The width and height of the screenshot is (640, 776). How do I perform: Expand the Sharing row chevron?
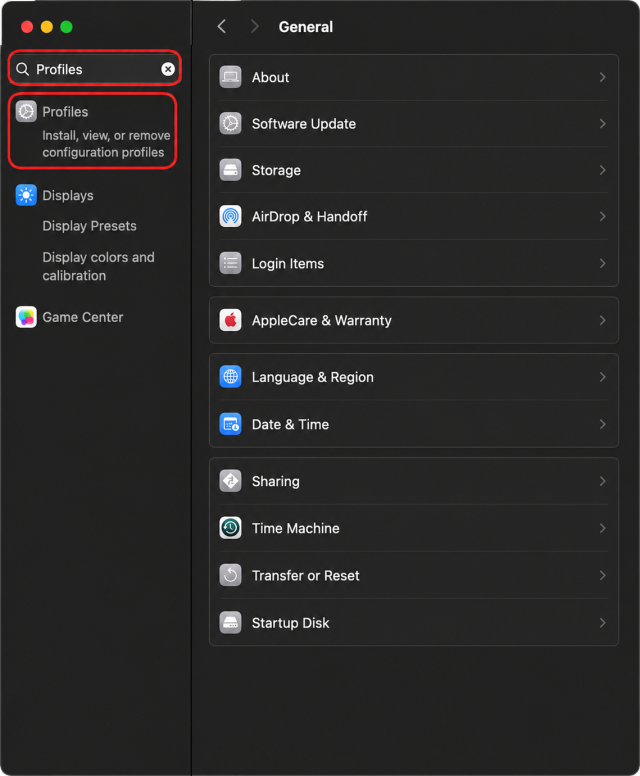602,481
